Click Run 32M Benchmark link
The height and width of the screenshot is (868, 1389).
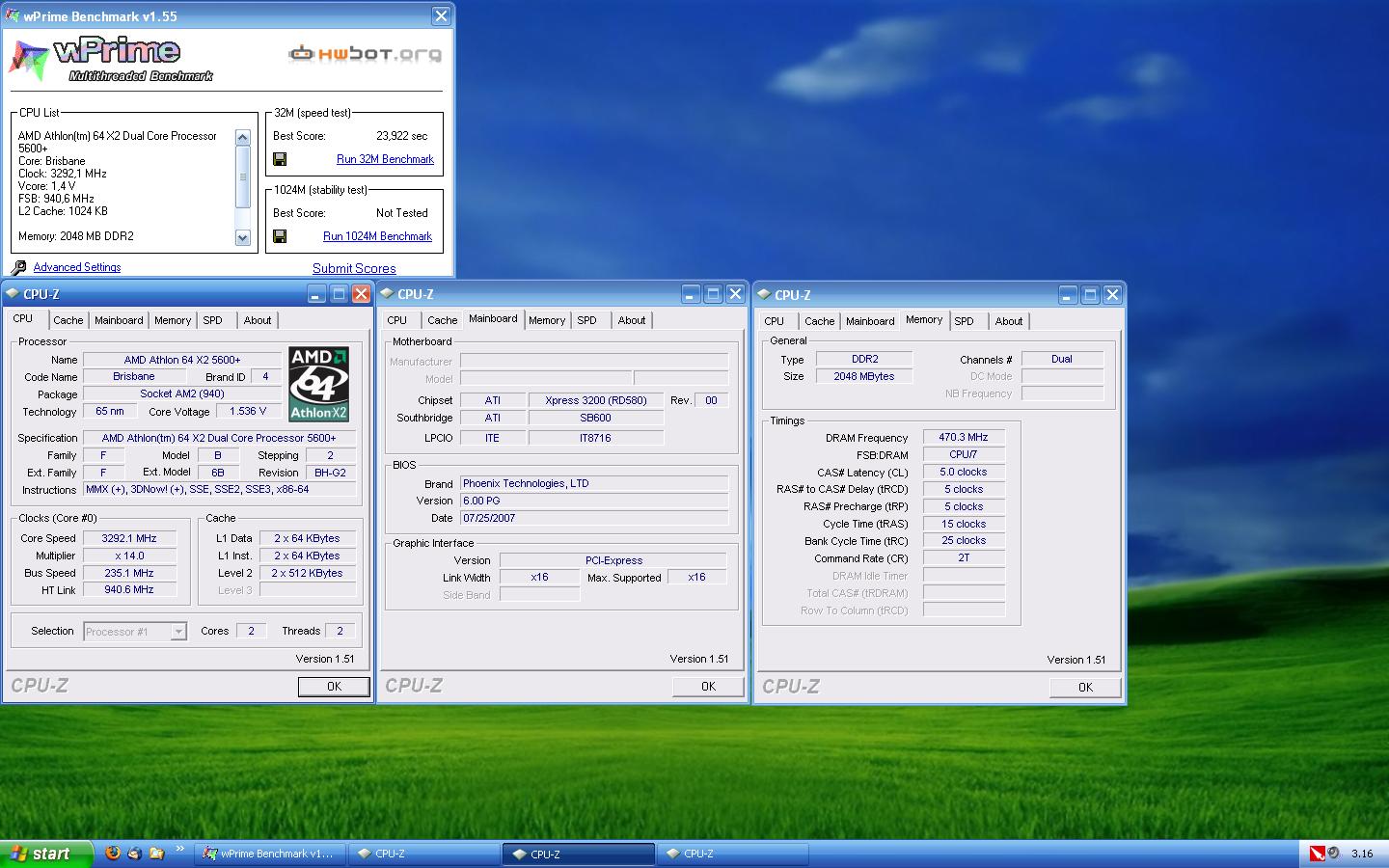click(x=385, y=159)
